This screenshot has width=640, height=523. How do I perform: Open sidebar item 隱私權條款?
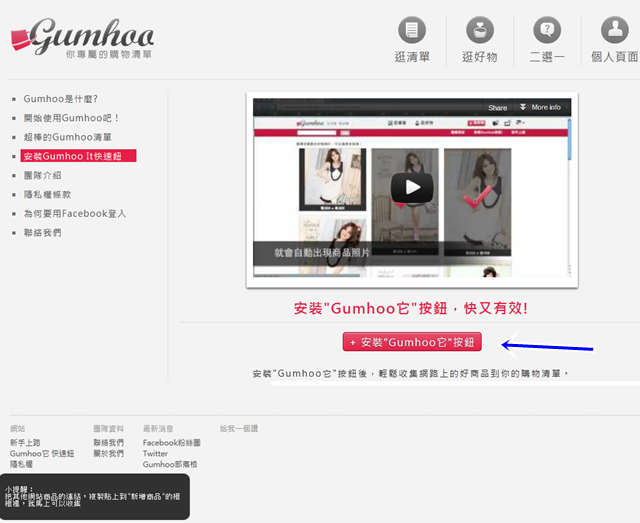(x=47, y=195)
